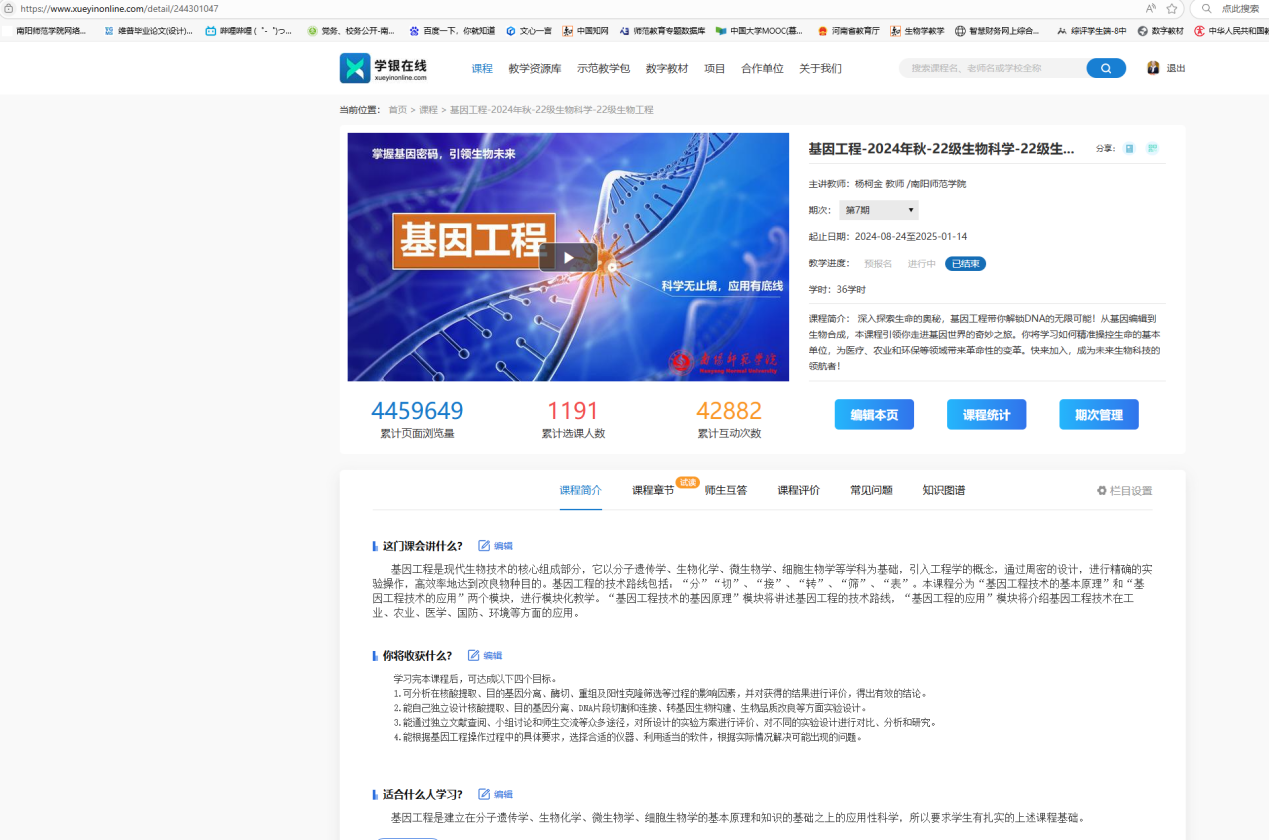This screenshot has height=840, width=1269.
Task: Play the 基因工程 course intro video
Action: pyautogui.click(x=568, y=257)
